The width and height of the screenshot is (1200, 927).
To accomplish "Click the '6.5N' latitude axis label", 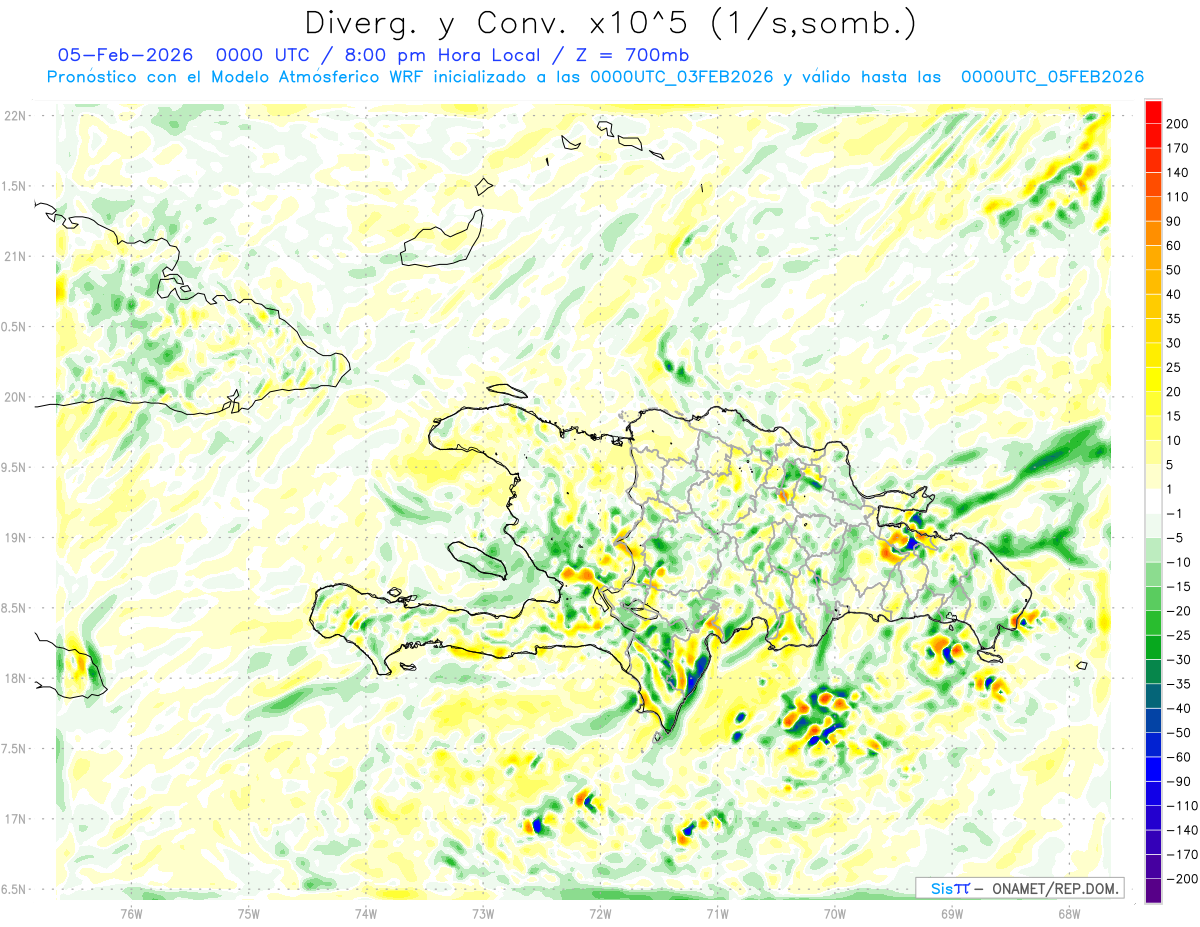I will (15, 889).
